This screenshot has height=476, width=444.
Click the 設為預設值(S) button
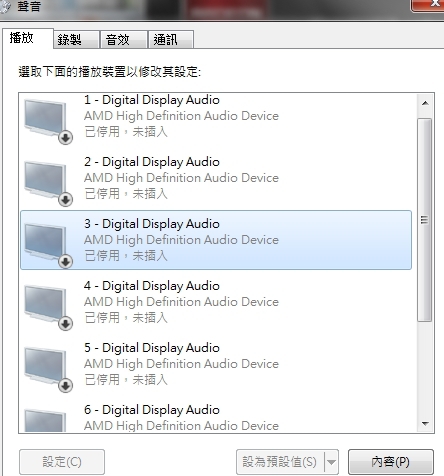pos(280,462)
